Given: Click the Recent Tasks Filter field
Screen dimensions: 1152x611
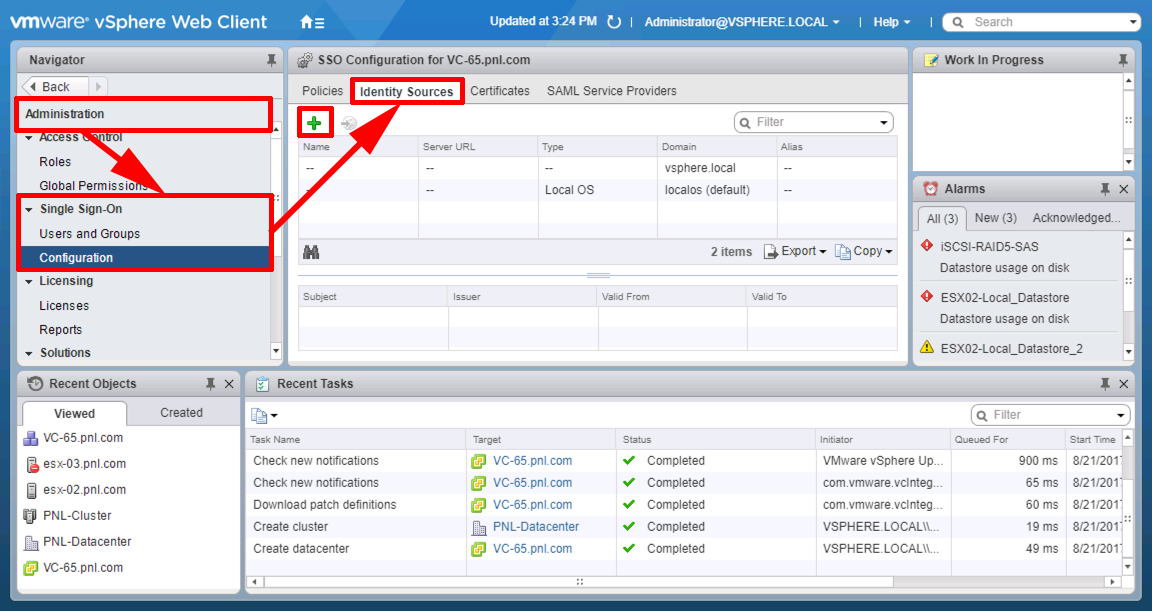Looking at the screenshot, I should tap(1052, 416).
